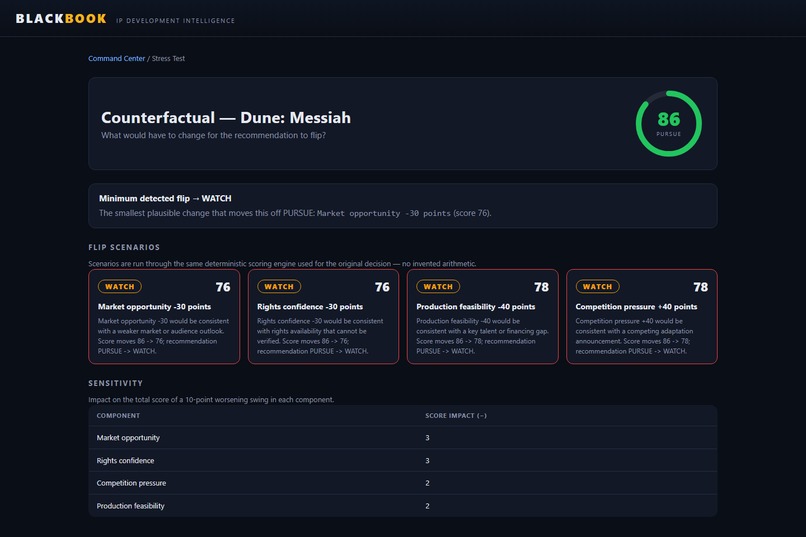The width and height of the screenshot is (806, 537).
Task: Click impact value 3 for Rights confidence
Action: point(427,461)
